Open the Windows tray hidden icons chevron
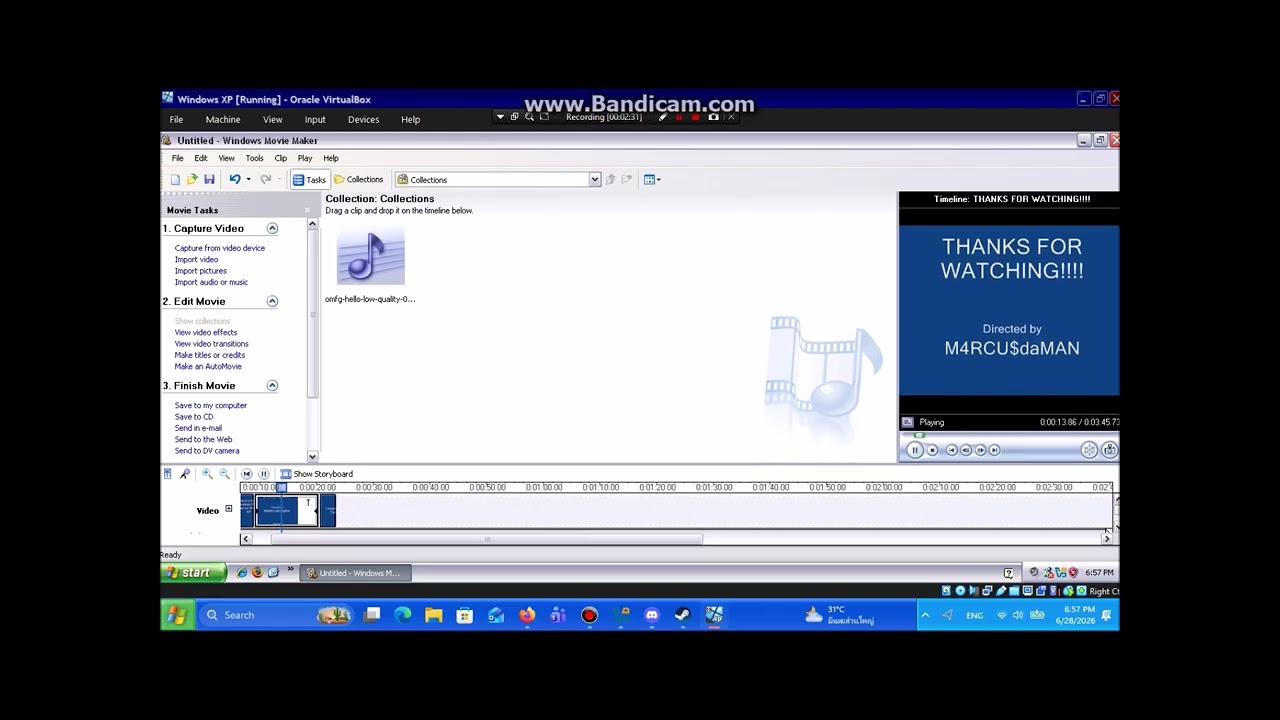1280x720 pixels. (x=925, y=615)
